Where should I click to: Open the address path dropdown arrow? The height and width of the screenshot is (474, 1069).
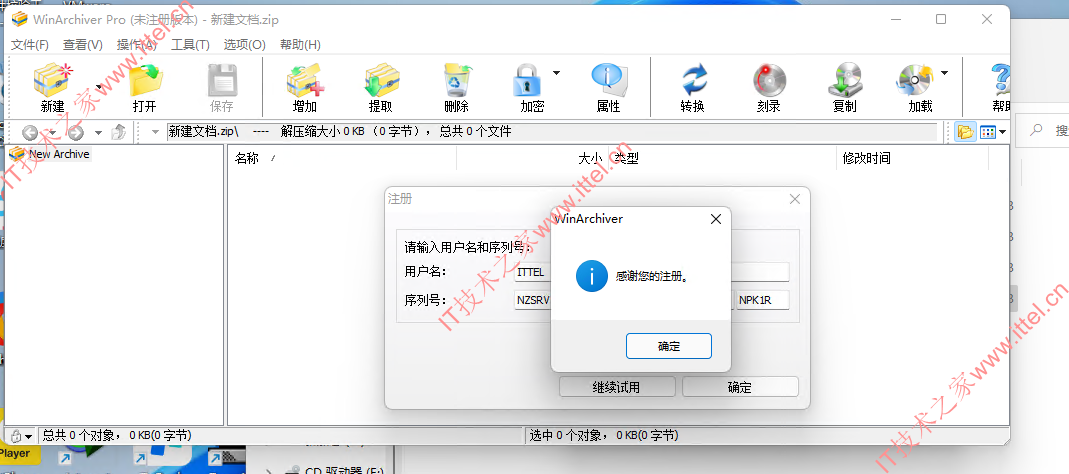[x=155, y=132]
